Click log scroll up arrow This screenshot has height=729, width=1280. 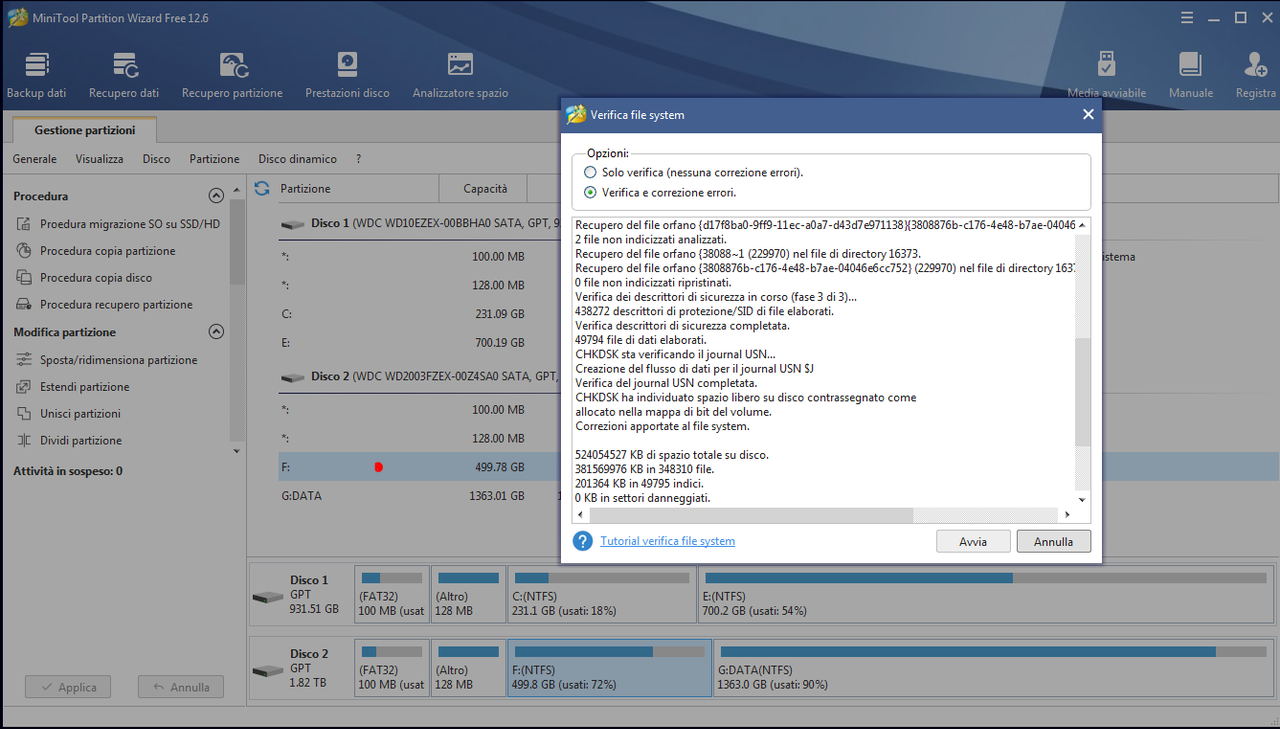pos(1082,225)
